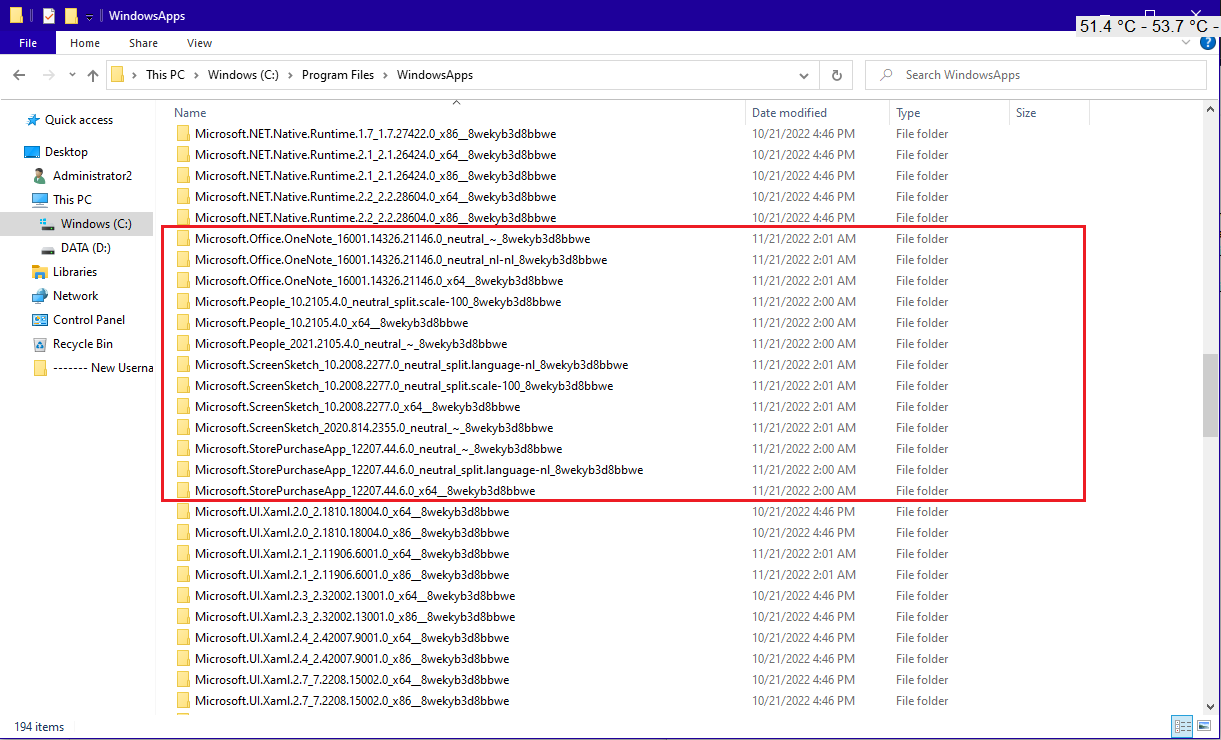Switch to details view button in status bar
Screen dimensions: 1221x740
pyautogui.click(x=1181, y=727)
